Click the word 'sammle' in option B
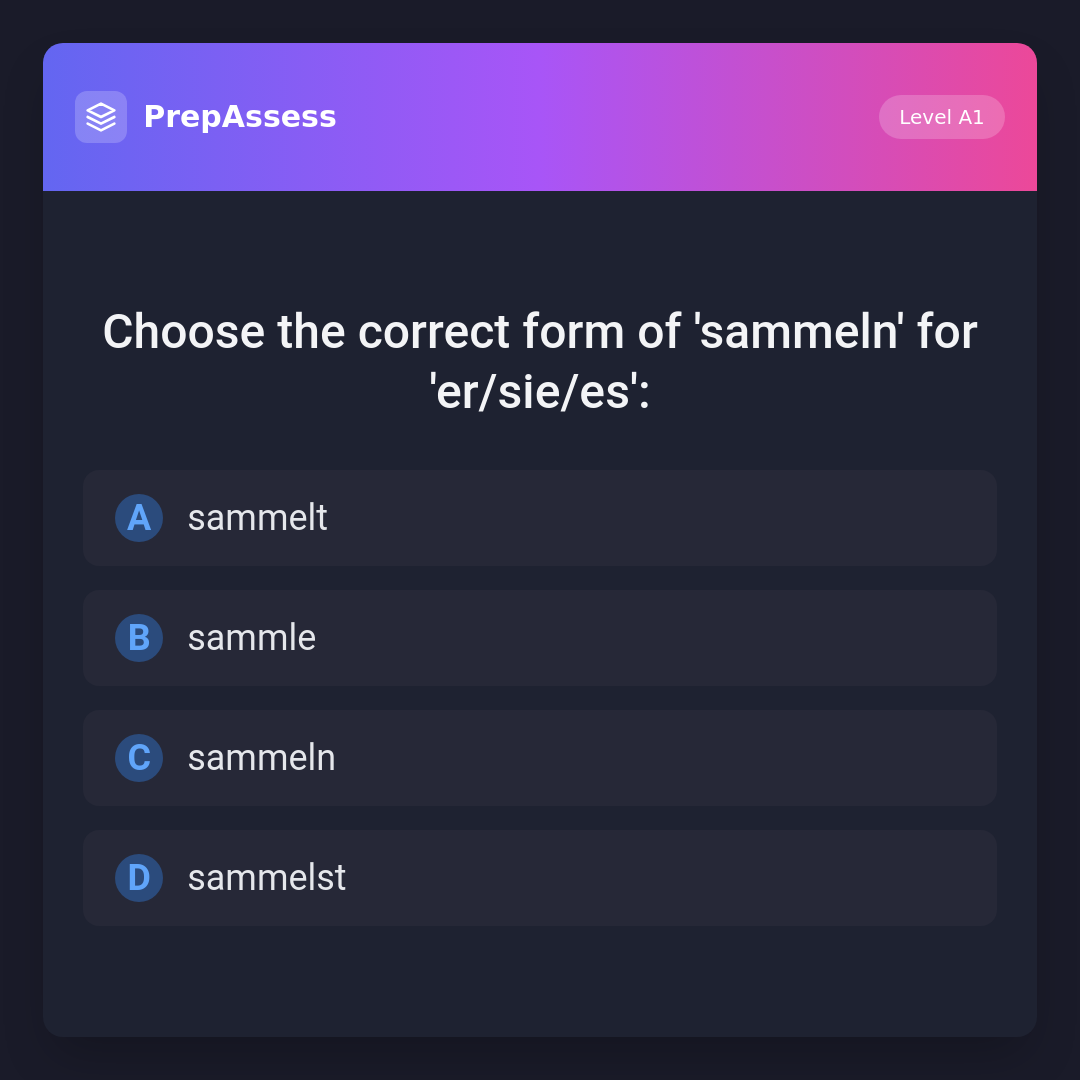This screenshot has height=1080, width=1080. 251,638
